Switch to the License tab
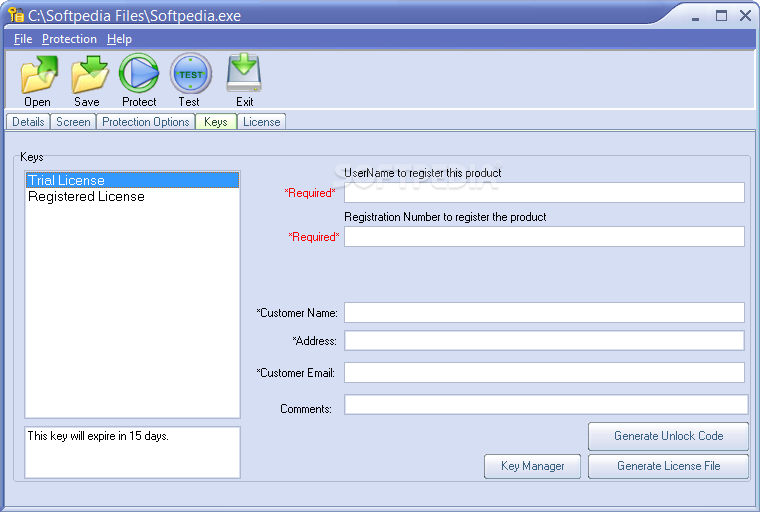Viewport: 760px width, 512px height. coord(262,122)
